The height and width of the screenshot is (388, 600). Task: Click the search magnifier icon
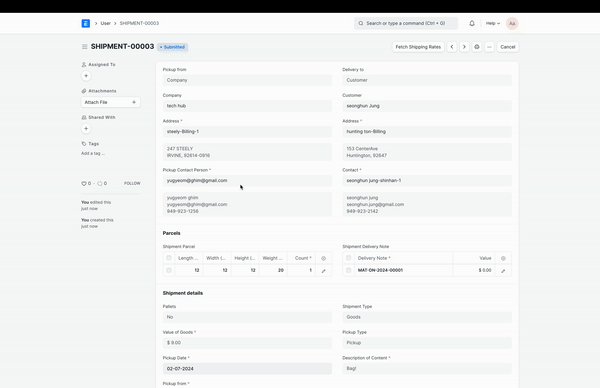(360, 23)
